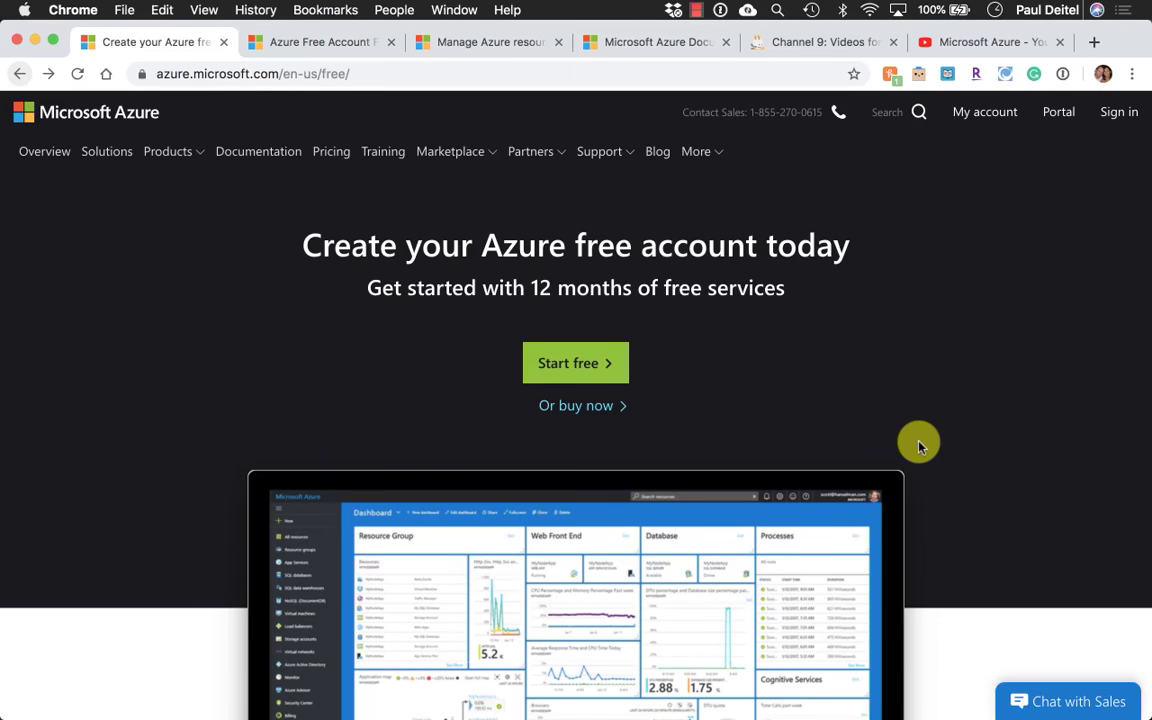
Task: Click the Search text field on Azure header
Action: 887,112
